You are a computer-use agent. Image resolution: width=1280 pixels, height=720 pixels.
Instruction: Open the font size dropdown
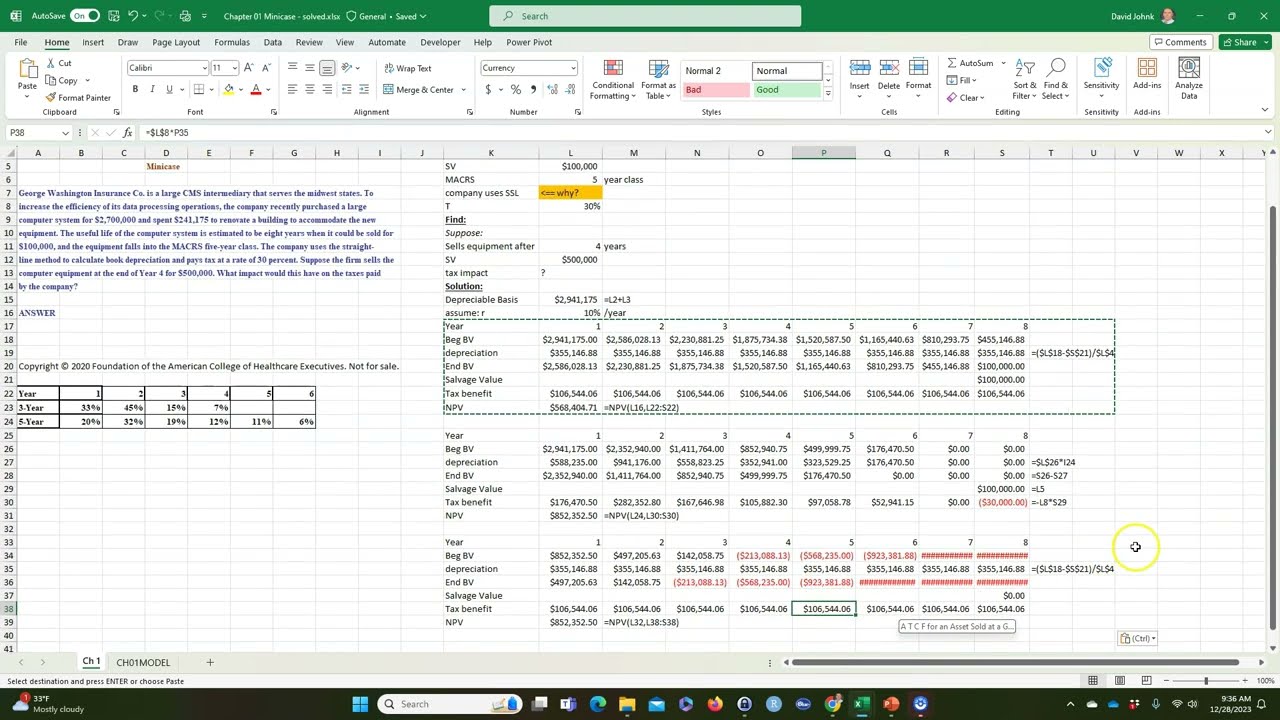[234, 68]
